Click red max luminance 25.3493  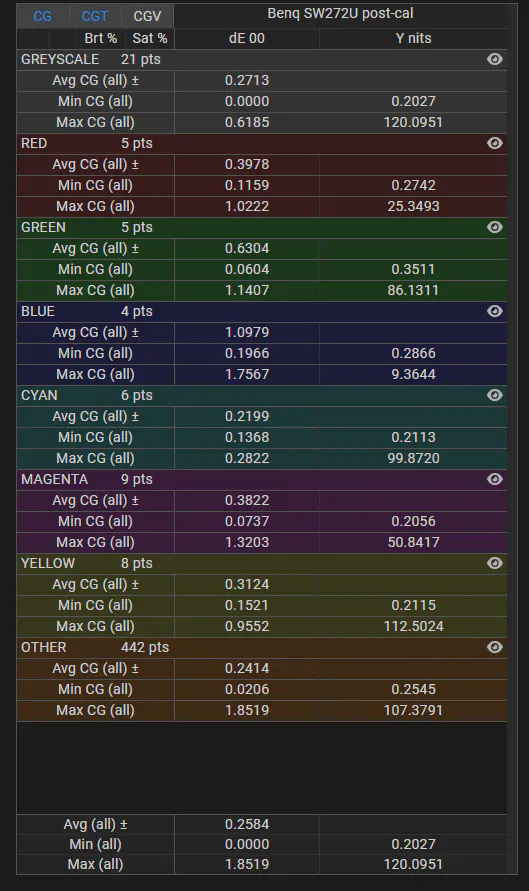click(413, 206)
